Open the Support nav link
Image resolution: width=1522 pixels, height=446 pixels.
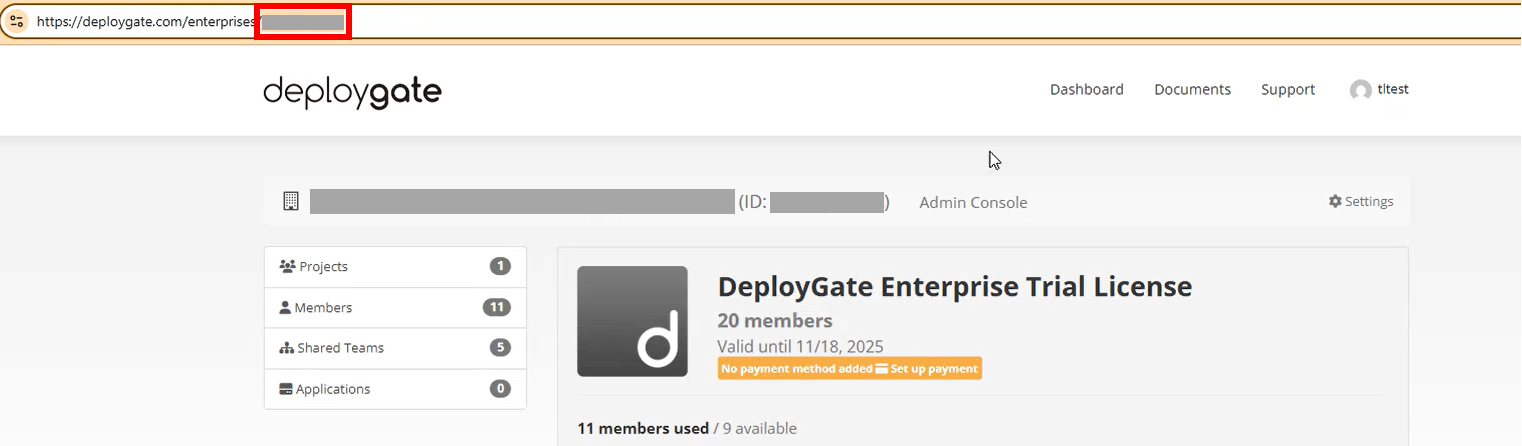1288,90
